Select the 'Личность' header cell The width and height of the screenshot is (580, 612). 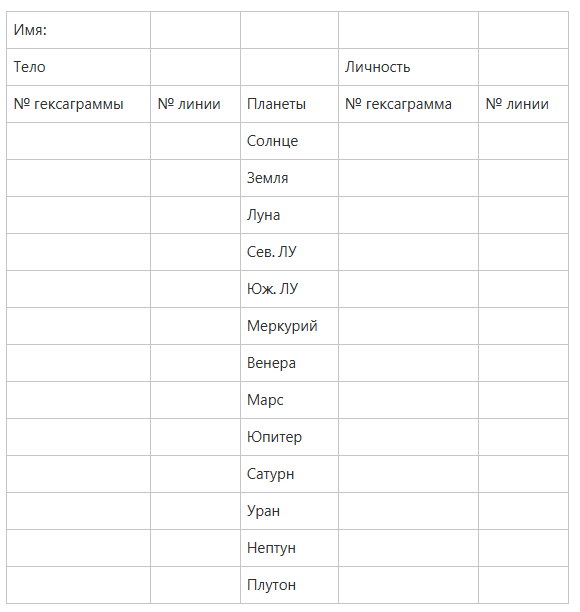(x=408, y=67)
